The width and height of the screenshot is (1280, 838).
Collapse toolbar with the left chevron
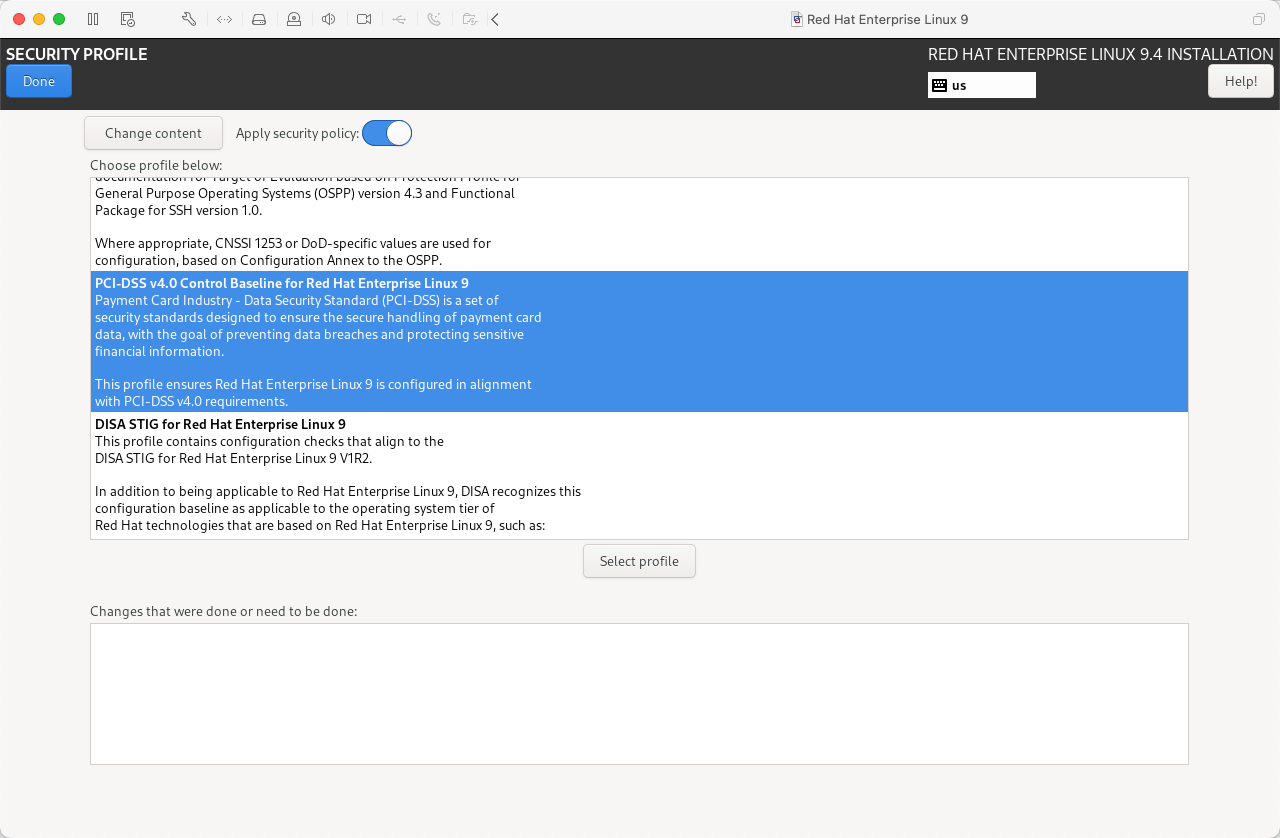[x=495, y=19]
